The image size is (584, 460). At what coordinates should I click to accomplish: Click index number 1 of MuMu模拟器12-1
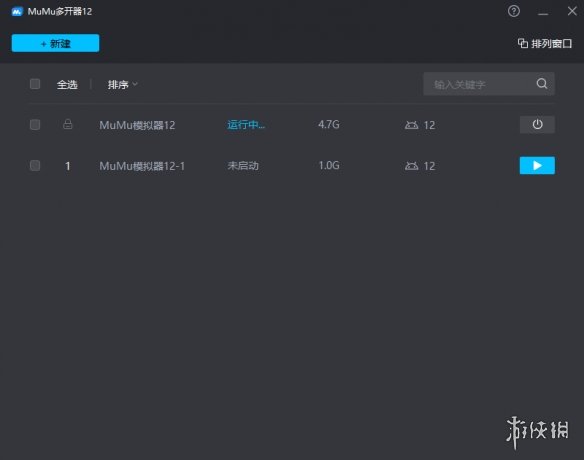pos(68,166)
